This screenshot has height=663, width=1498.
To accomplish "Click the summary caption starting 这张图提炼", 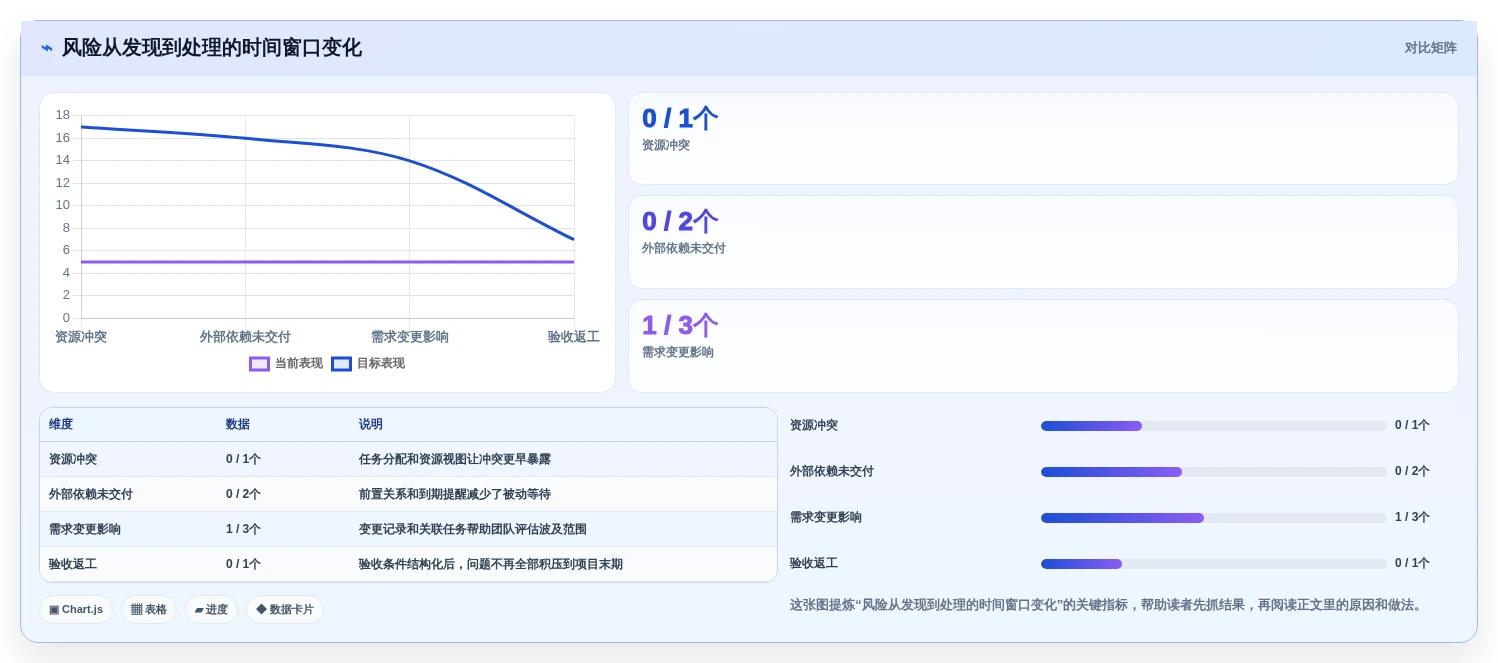I will coord(1107,606).
